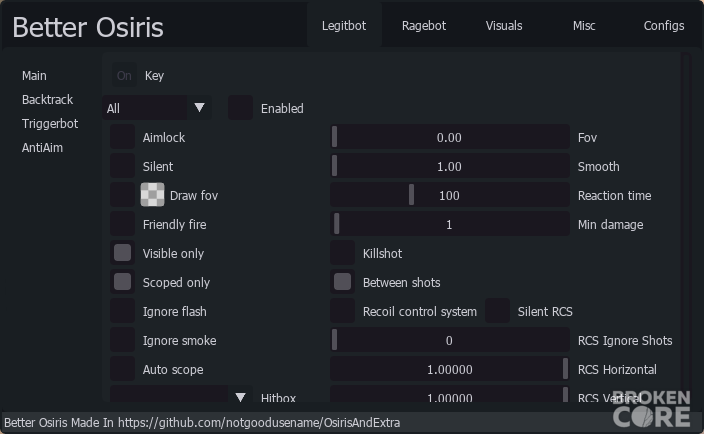
Task: Uncheck the Visible only checkbox
Action: click(x=122, y=253)
